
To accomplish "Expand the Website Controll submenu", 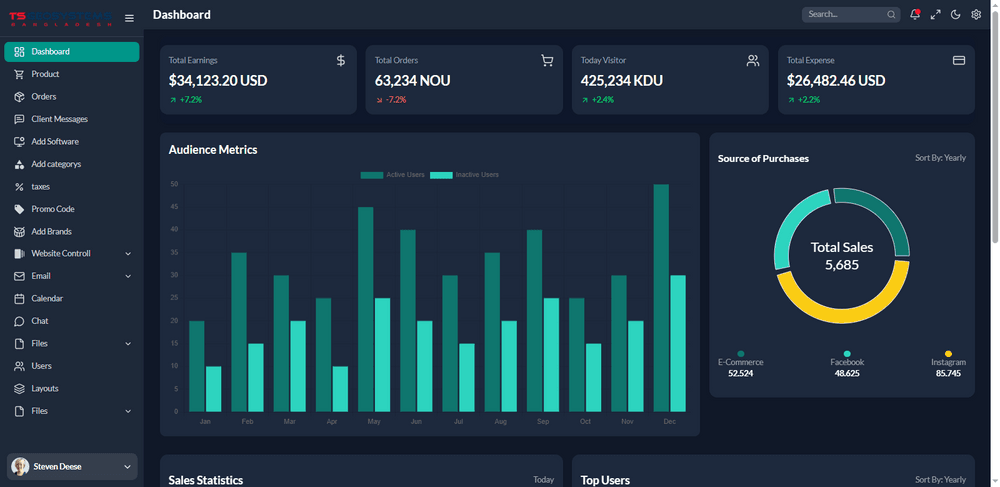I will point(128,254).
